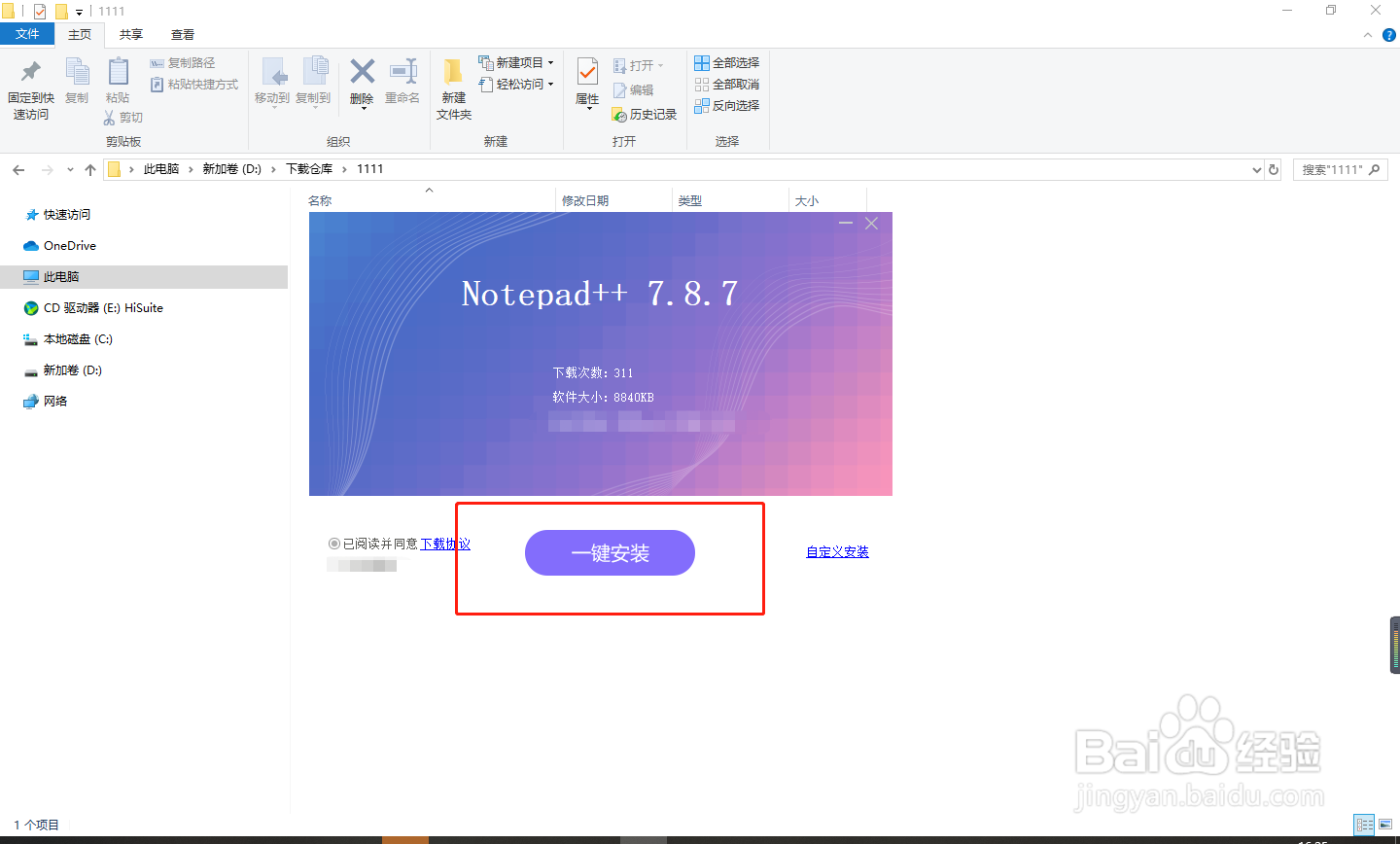Screen dimensions: 1400x844
Task: Open the File (文件) menu tab
Action: pyautogui.click(x=27, y=34)
